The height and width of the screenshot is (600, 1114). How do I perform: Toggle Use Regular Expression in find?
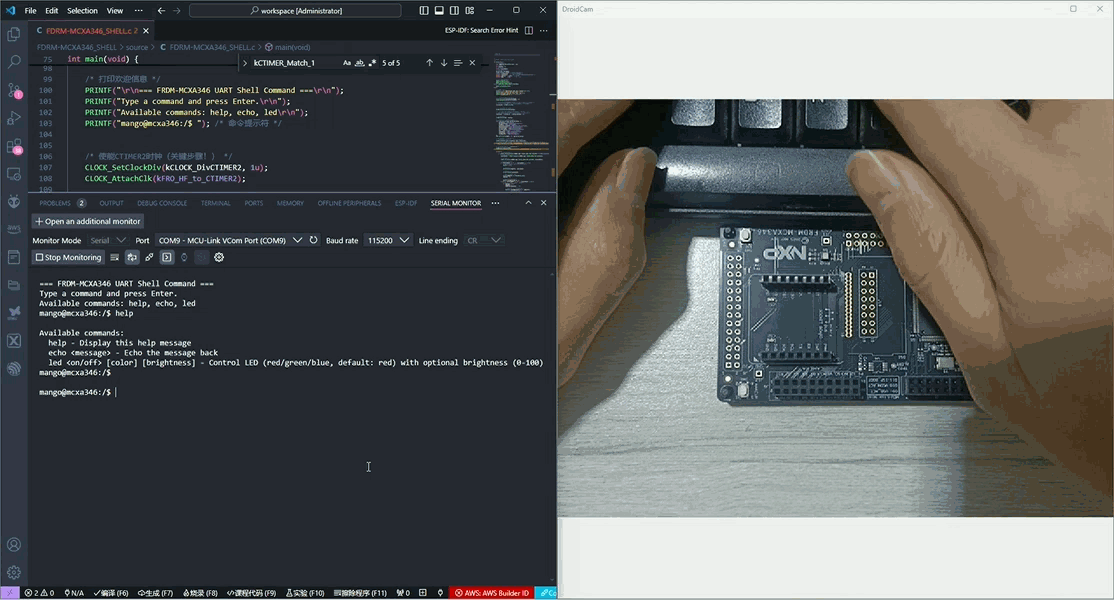pyautogui.click(x=372, y=63)
